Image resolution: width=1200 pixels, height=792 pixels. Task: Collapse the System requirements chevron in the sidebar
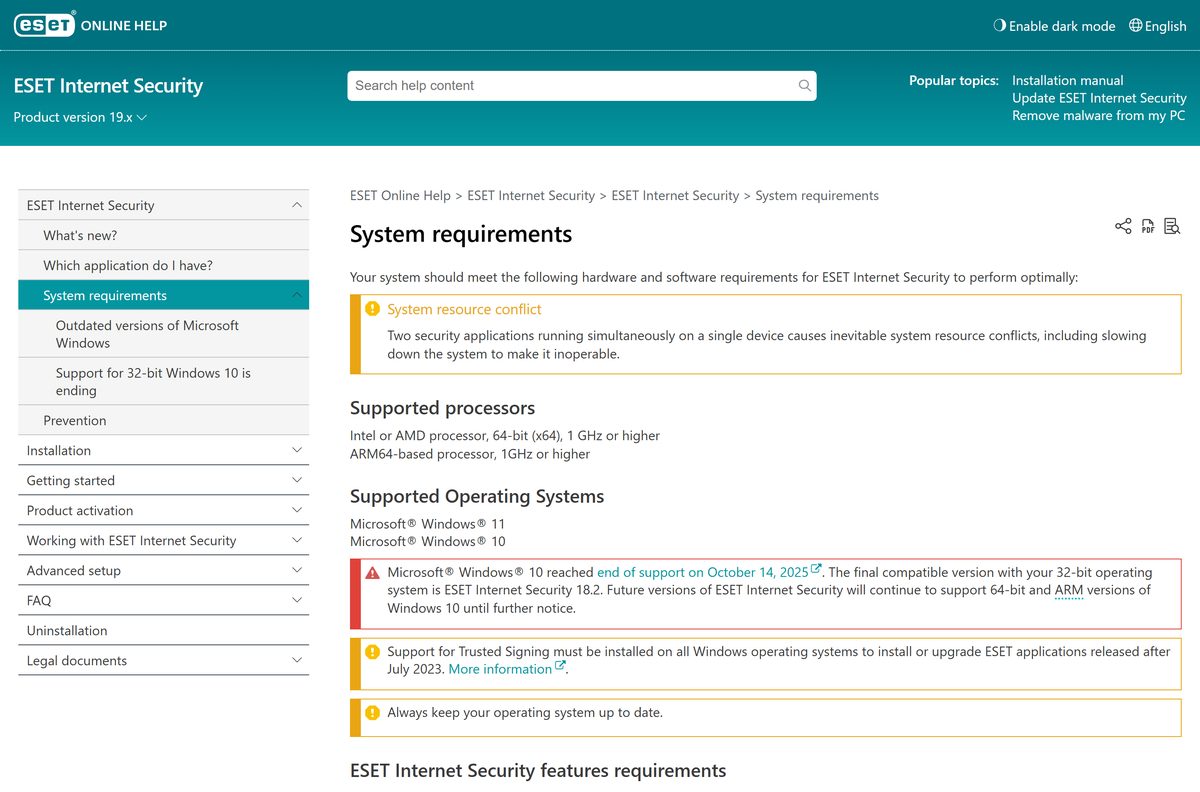click(x=296, y=295)
